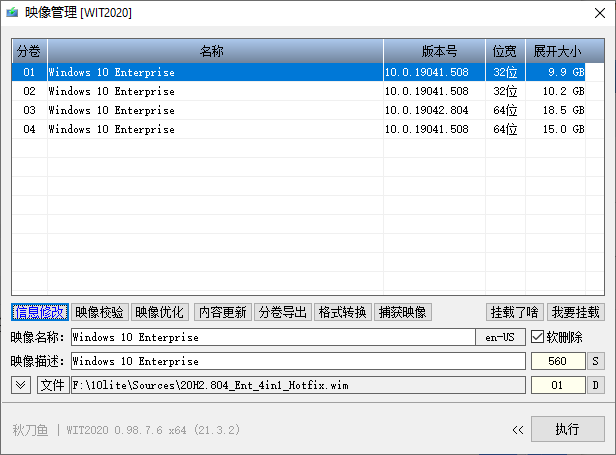The width and height of the screenshot is (616, 455).
Task: Select volume 04 row
Action: tap(298, 129)
